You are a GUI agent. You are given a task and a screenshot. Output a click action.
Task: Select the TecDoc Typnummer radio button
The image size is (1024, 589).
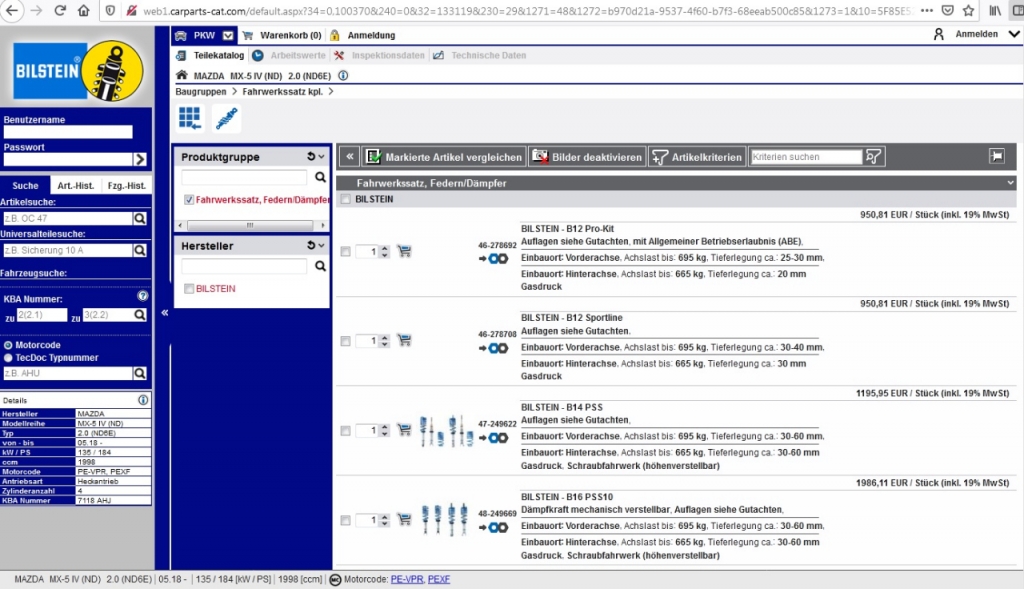8,358
